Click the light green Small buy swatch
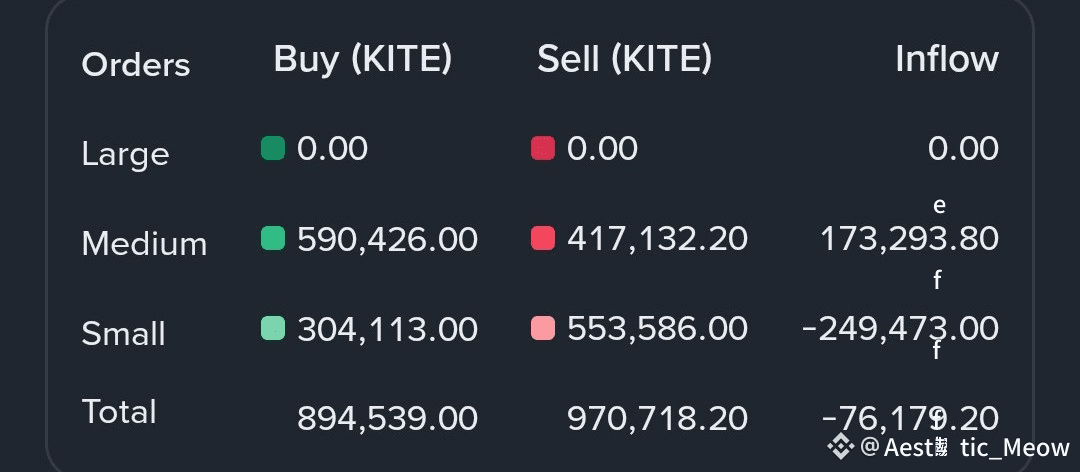The image size is (1080, 472). pyautogui.click(x=273, y=328)
